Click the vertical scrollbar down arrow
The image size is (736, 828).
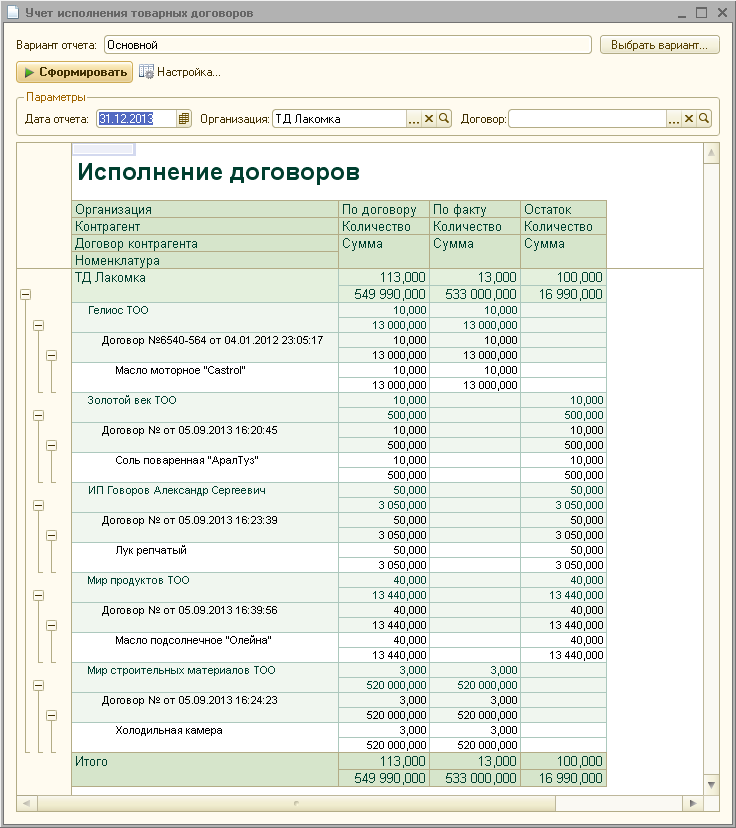point(711,785)
